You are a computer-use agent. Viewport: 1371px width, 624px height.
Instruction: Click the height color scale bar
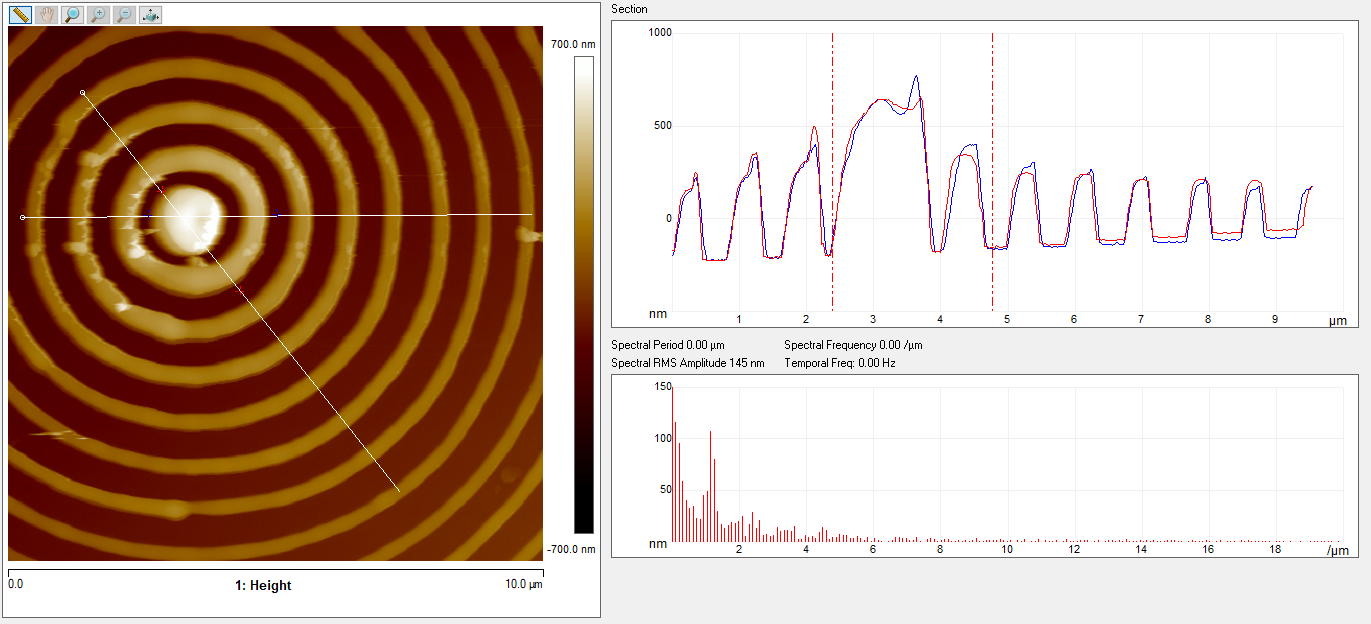(583, 295)
